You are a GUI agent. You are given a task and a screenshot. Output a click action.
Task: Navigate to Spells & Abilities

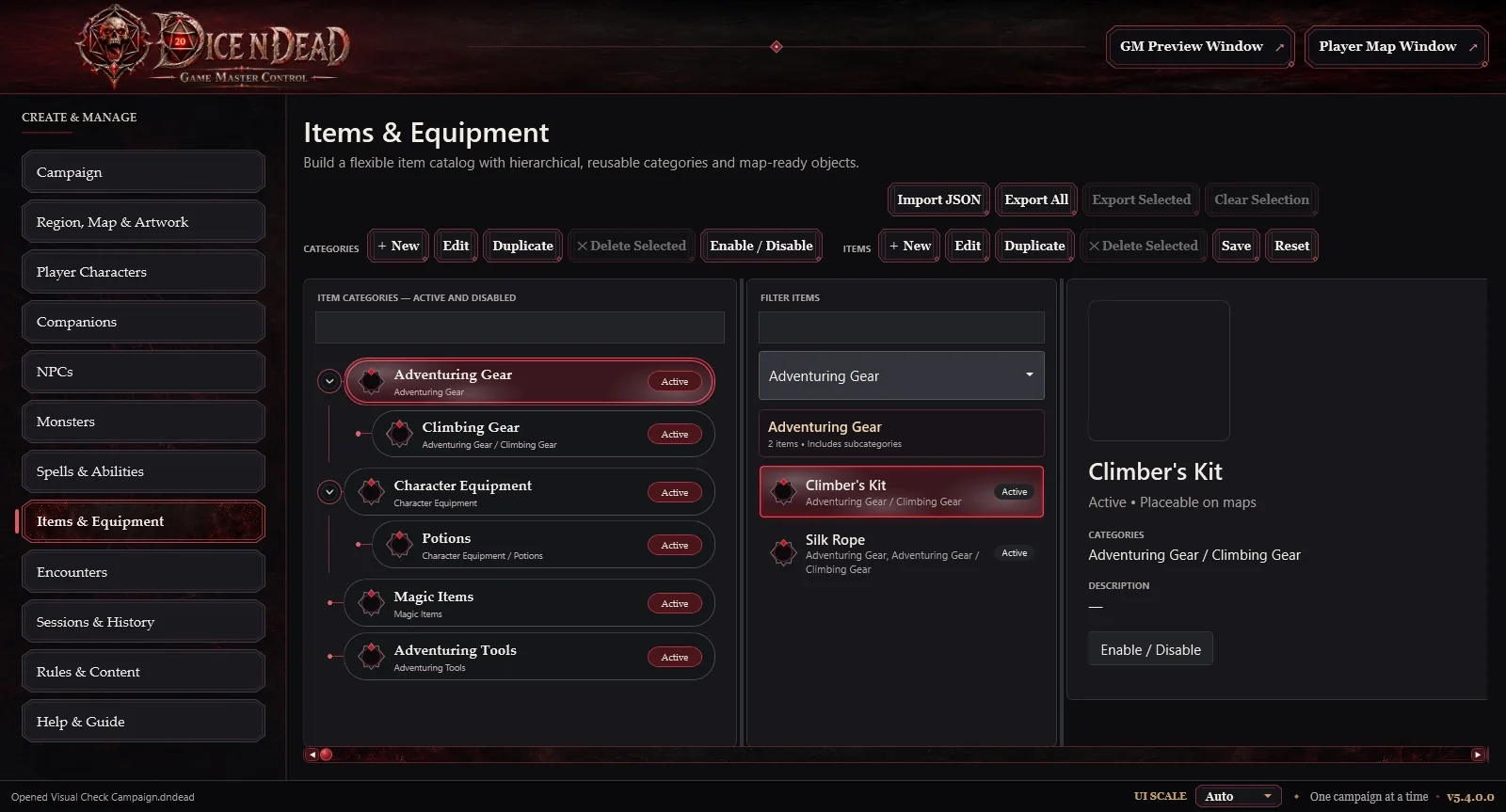pyautogui.click(x=143, y=471)
